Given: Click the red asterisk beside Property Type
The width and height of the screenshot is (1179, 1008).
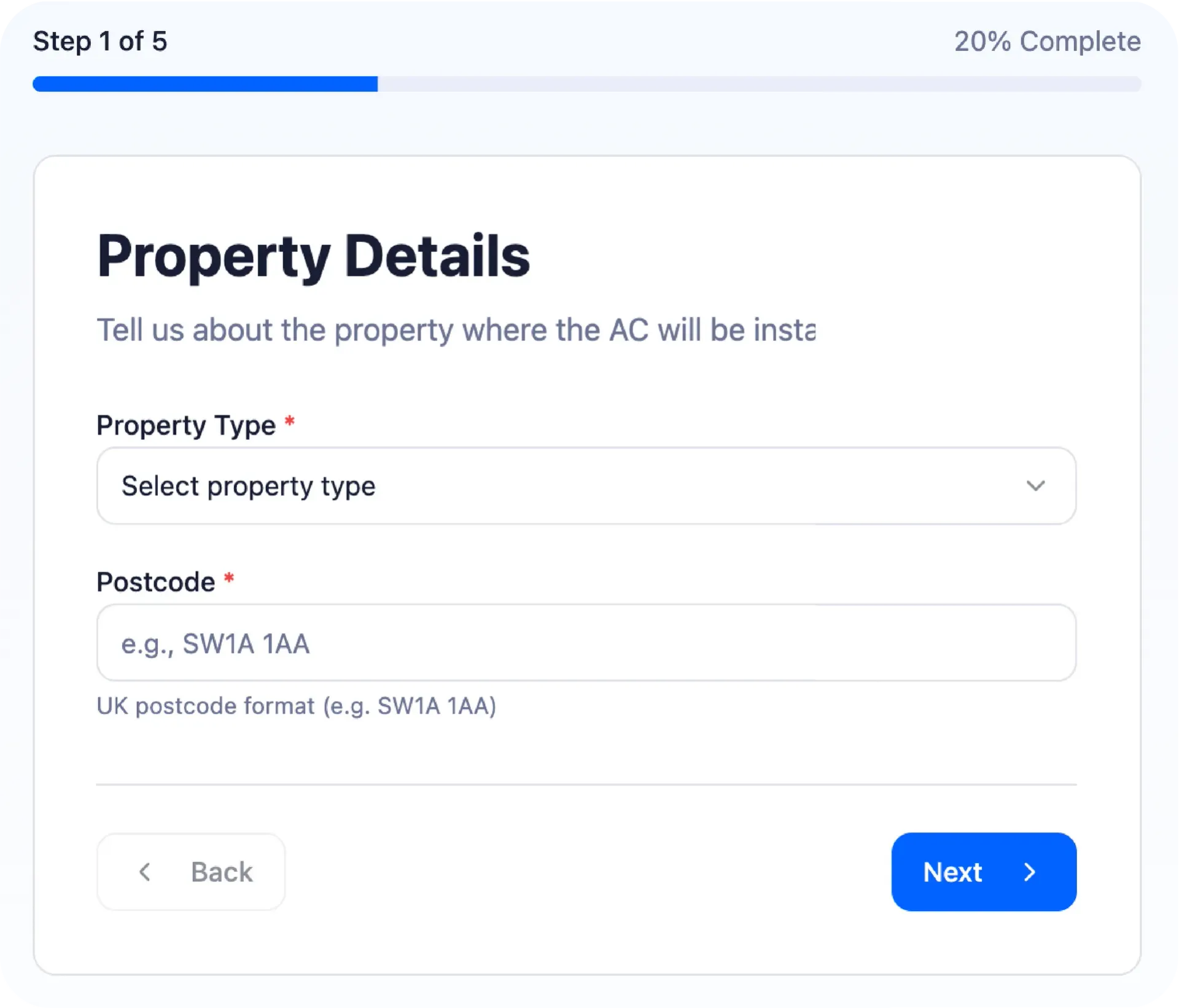Looking at the screenshot, I should pos(290,422).
